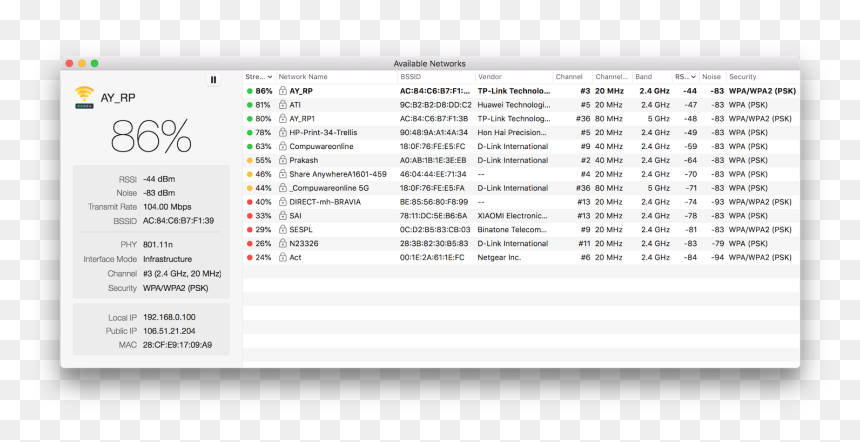Viewport: 860px width, 442px height.
Task: Click vendor Huawei Technologi... cell
Action: [513, 105]
